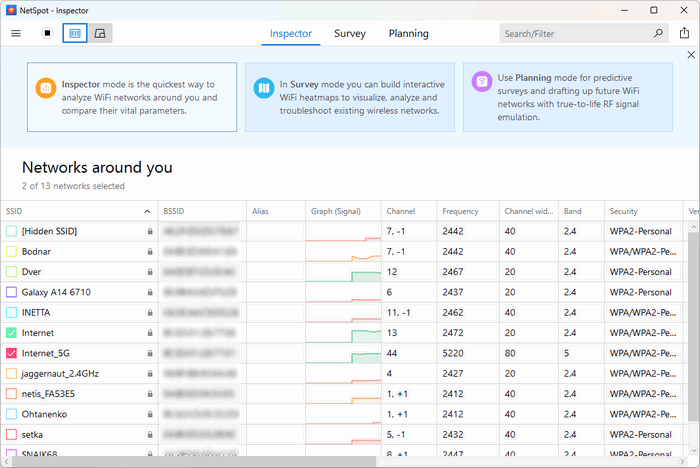Screen dimensions: 700x468
Task: Uncheck the Internet_5G network checkbox
Action: pos(11,353)
